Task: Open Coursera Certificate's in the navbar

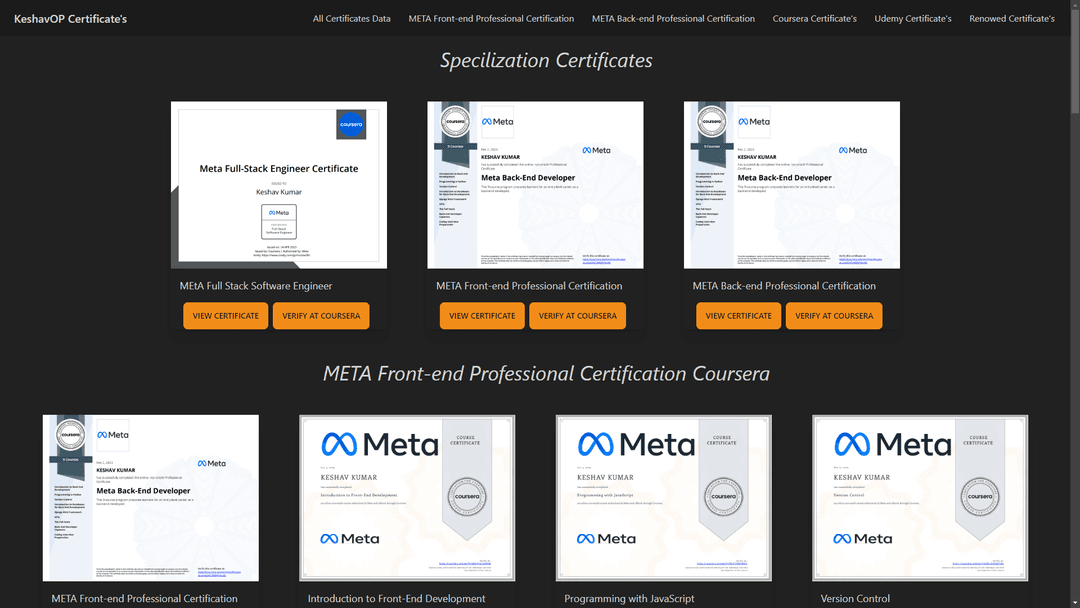Action: point(815,19)
